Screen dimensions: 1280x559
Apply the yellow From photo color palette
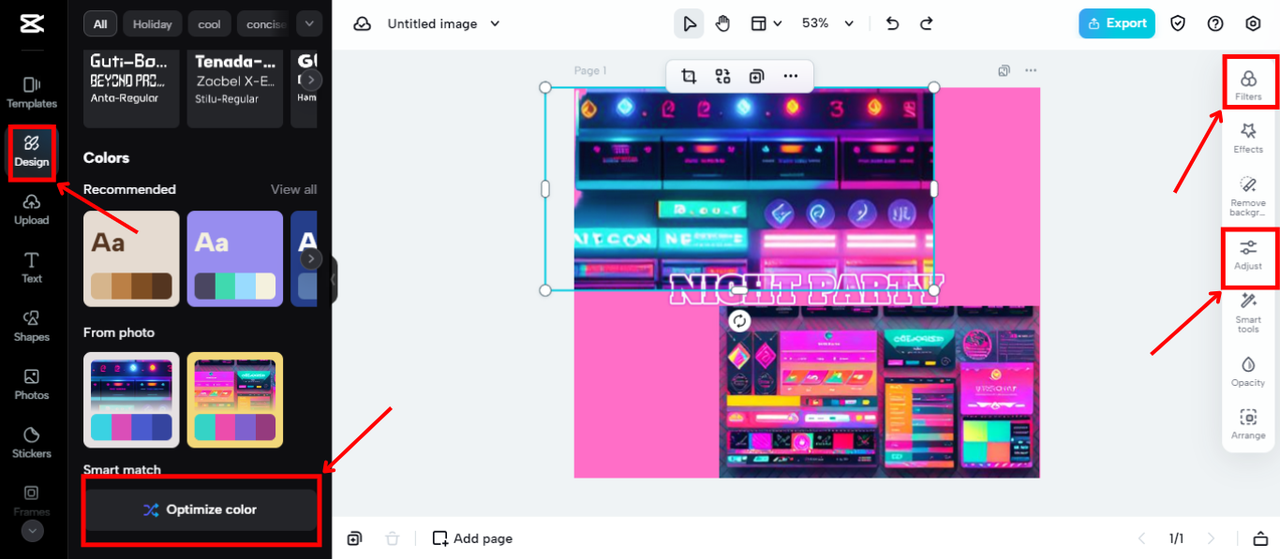pyautogui.click(x=235, y=400)
